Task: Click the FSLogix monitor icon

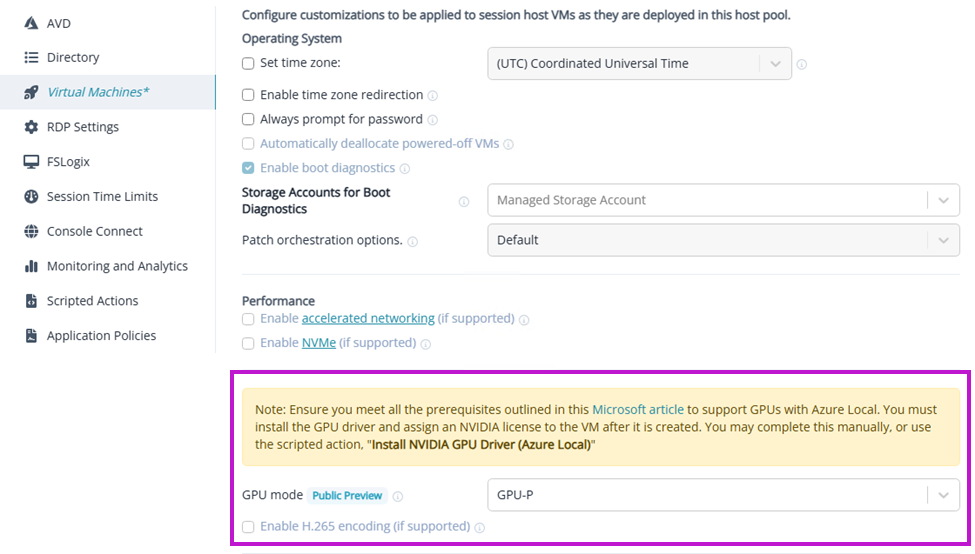Action: (x=31, y=162)
